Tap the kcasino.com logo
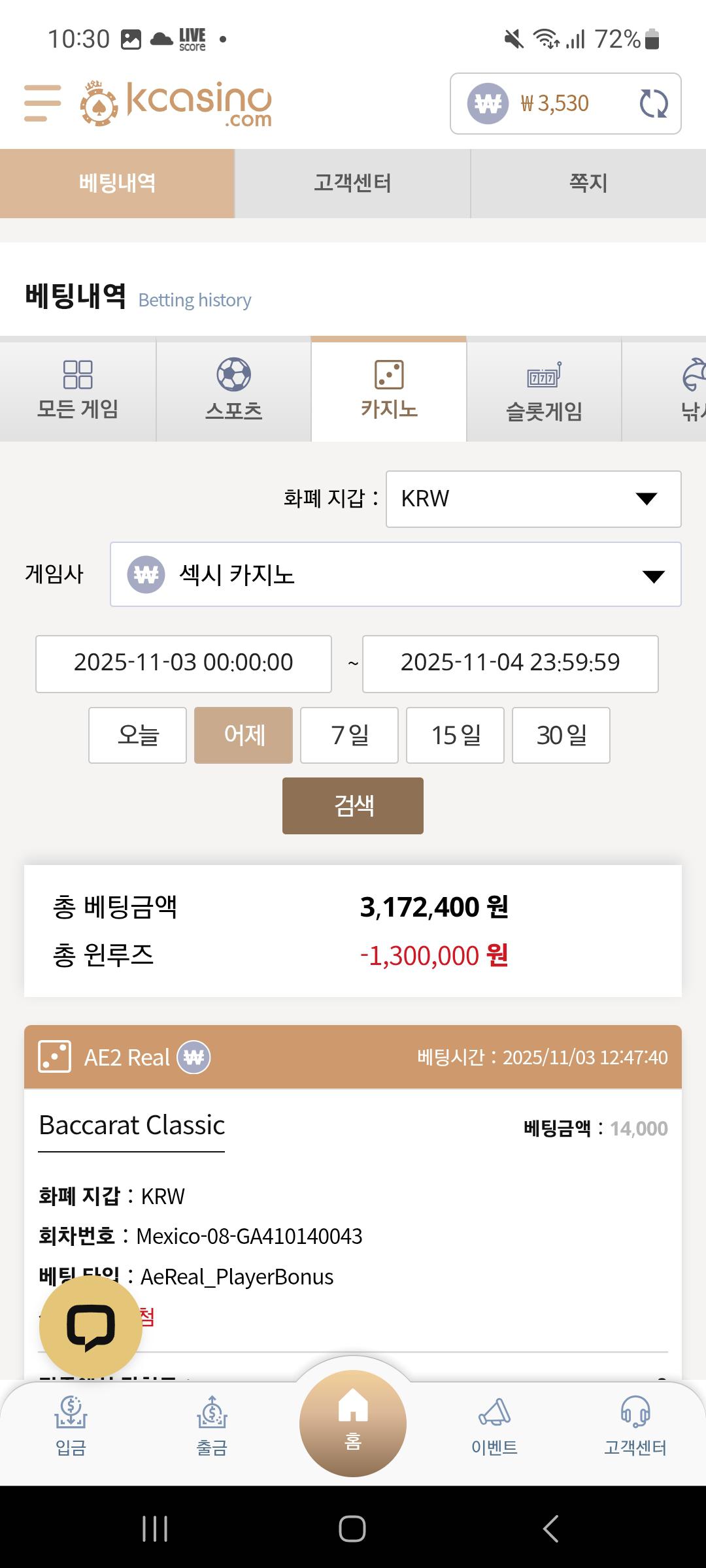The height and width of the screenshot is (1568, 706). [x=176, y=103]
